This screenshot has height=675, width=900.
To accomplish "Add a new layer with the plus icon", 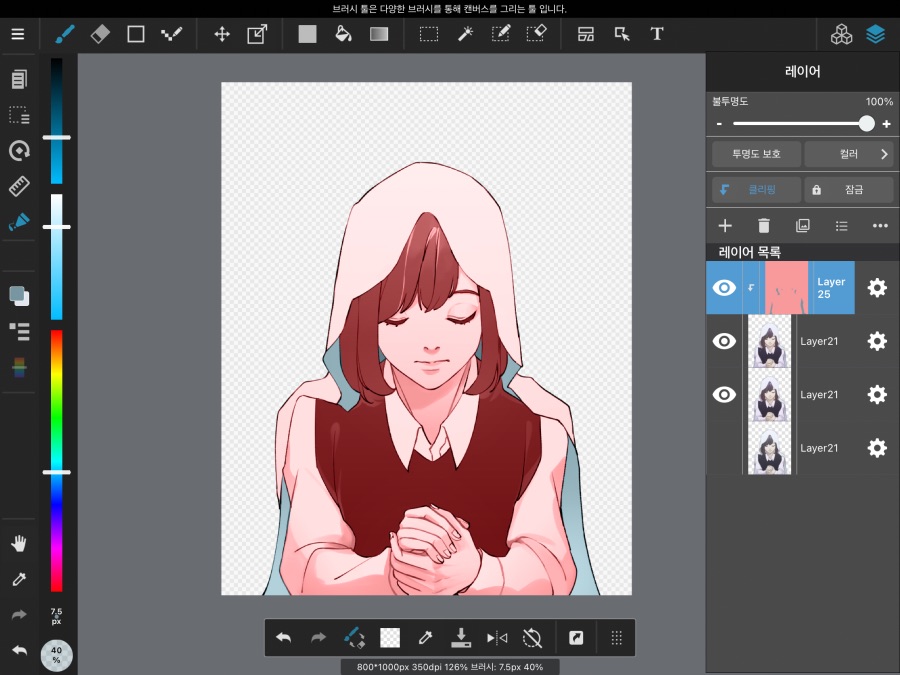I will (724, 225).
